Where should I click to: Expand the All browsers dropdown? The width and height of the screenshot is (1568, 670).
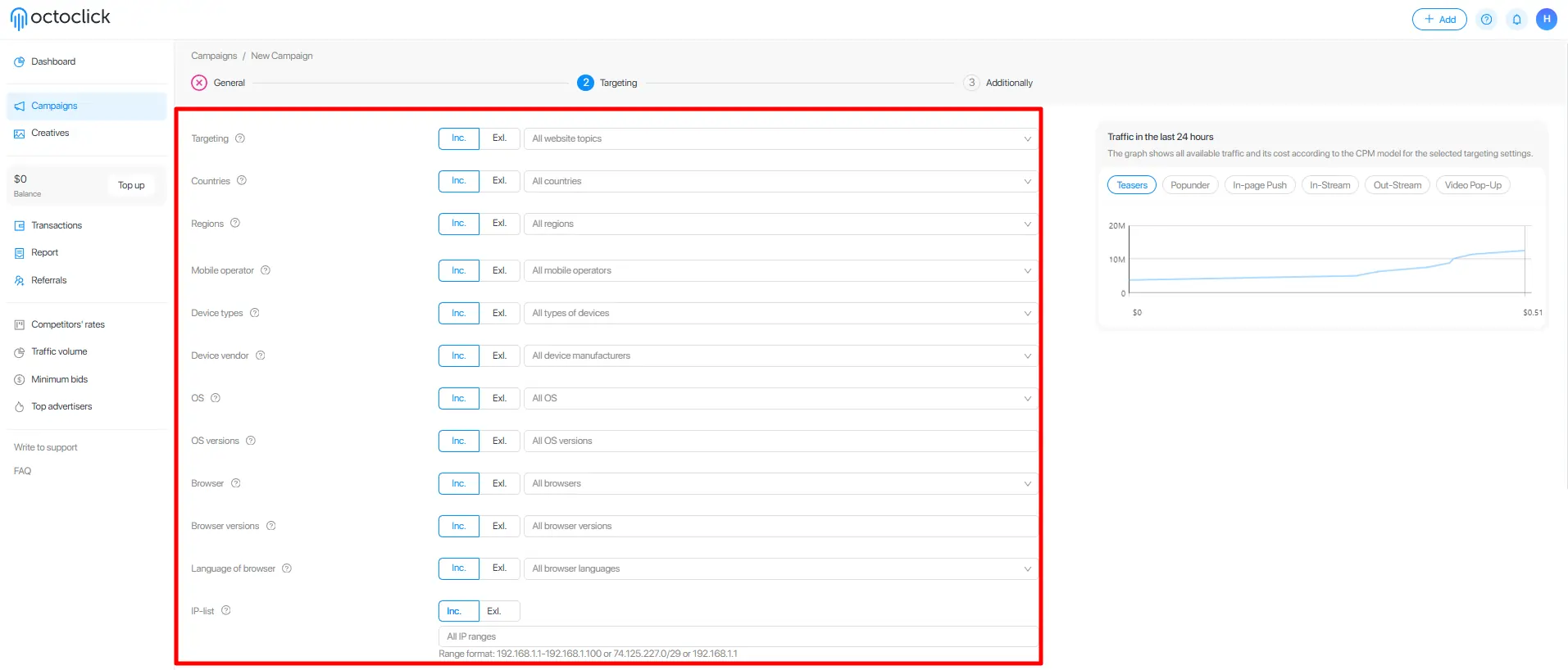[780, 483]
